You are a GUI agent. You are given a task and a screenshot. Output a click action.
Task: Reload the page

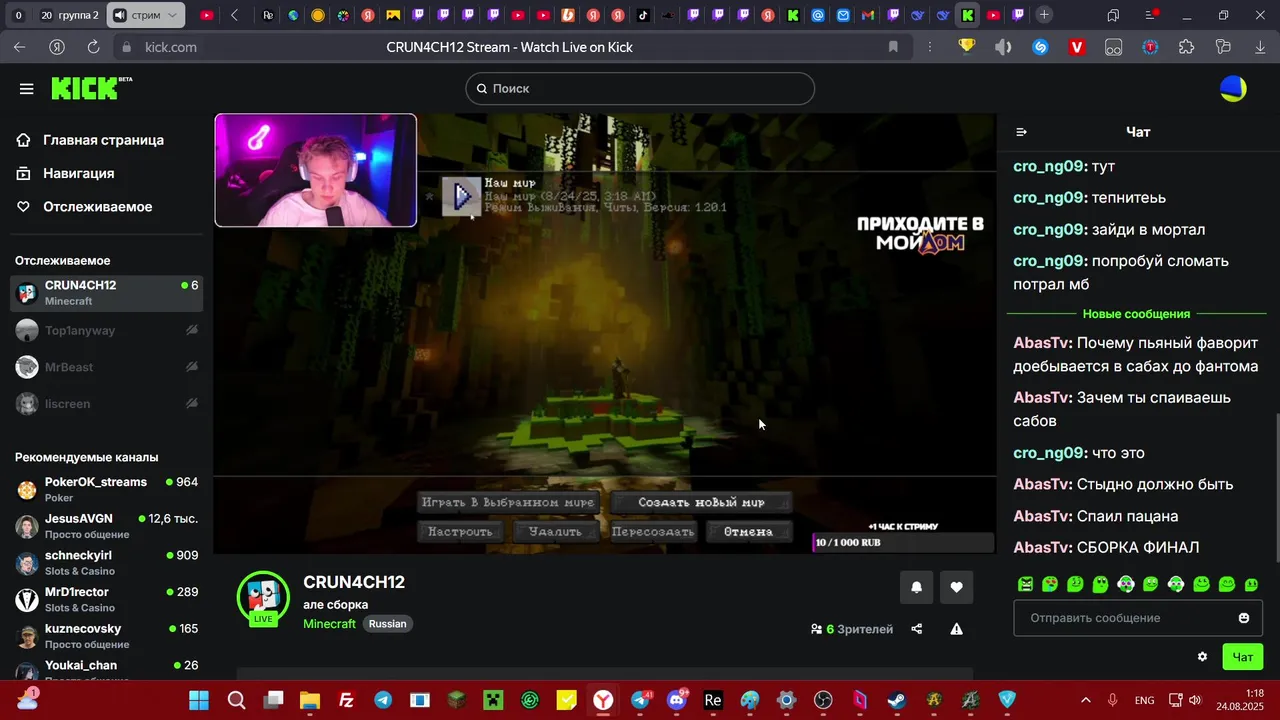pos(93,47)
